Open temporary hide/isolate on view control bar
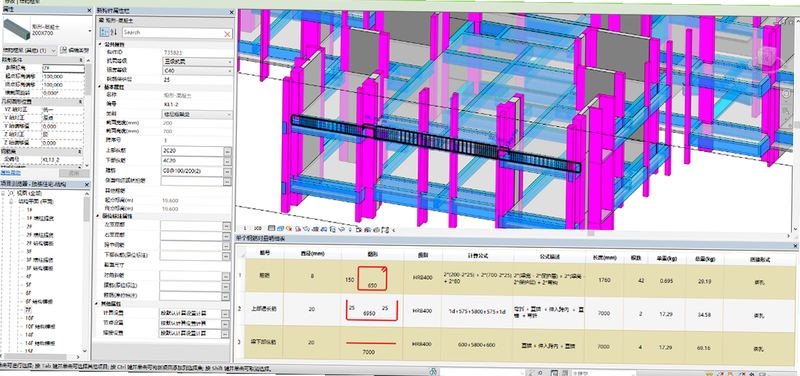 pyautogui.click(x=342, y=230)
